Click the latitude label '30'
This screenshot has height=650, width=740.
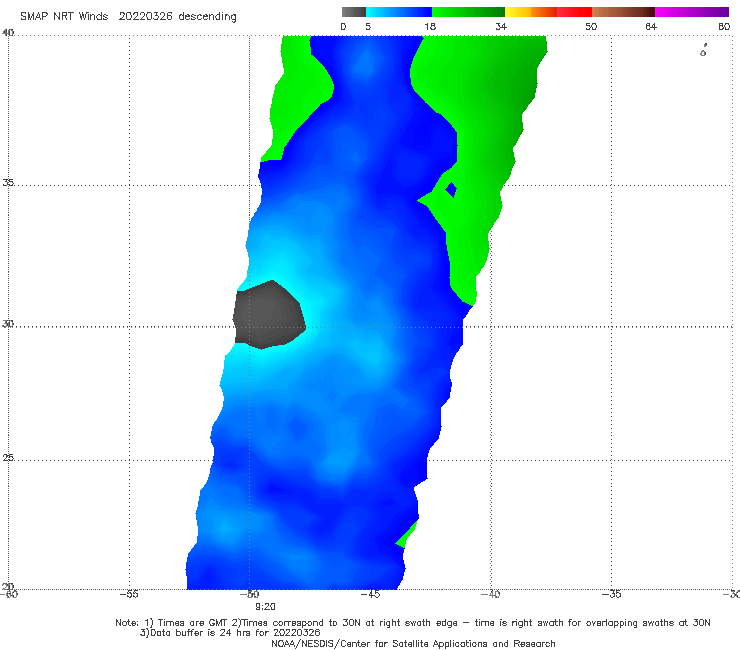click(x=8, y=324)
